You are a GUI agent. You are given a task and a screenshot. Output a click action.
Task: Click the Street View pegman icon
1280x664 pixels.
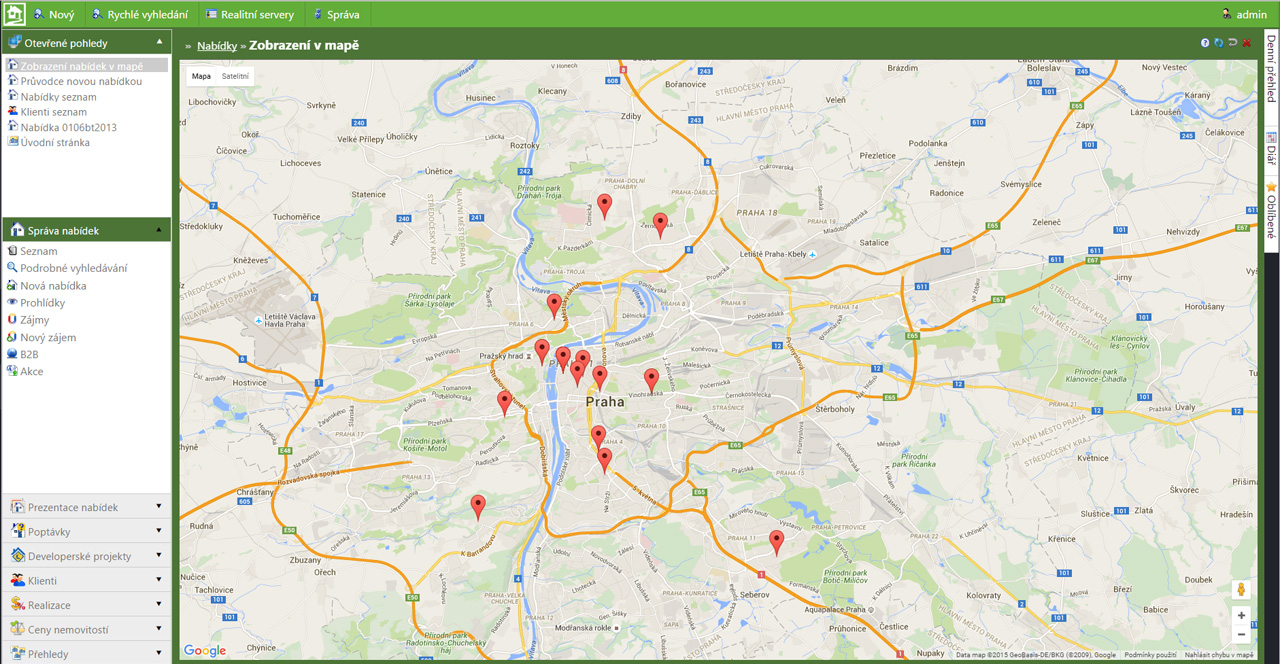(x=1241, y=590)
